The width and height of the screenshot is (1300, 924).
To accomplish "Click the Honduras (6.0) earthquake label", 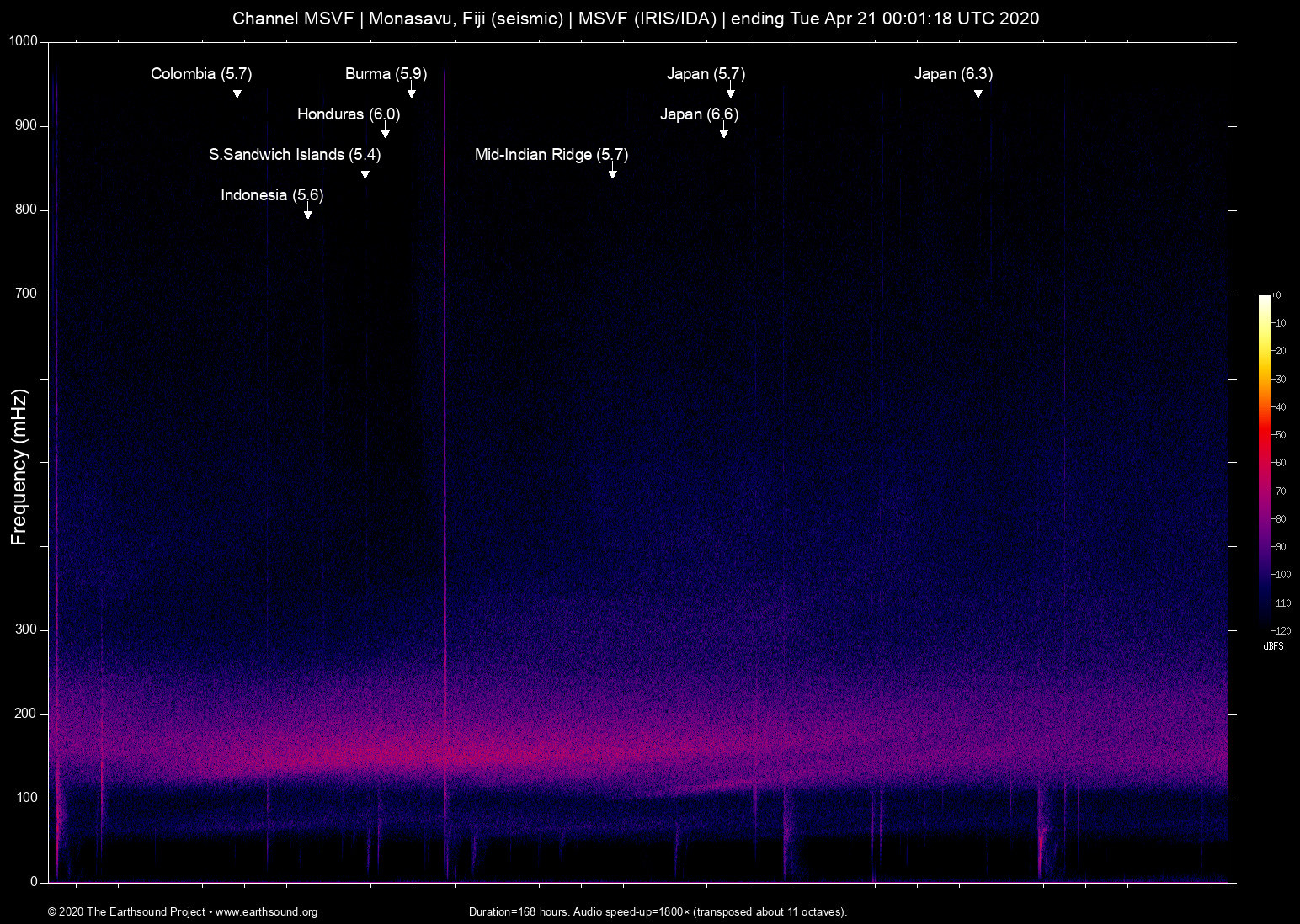I will click(x=349, y=114).
